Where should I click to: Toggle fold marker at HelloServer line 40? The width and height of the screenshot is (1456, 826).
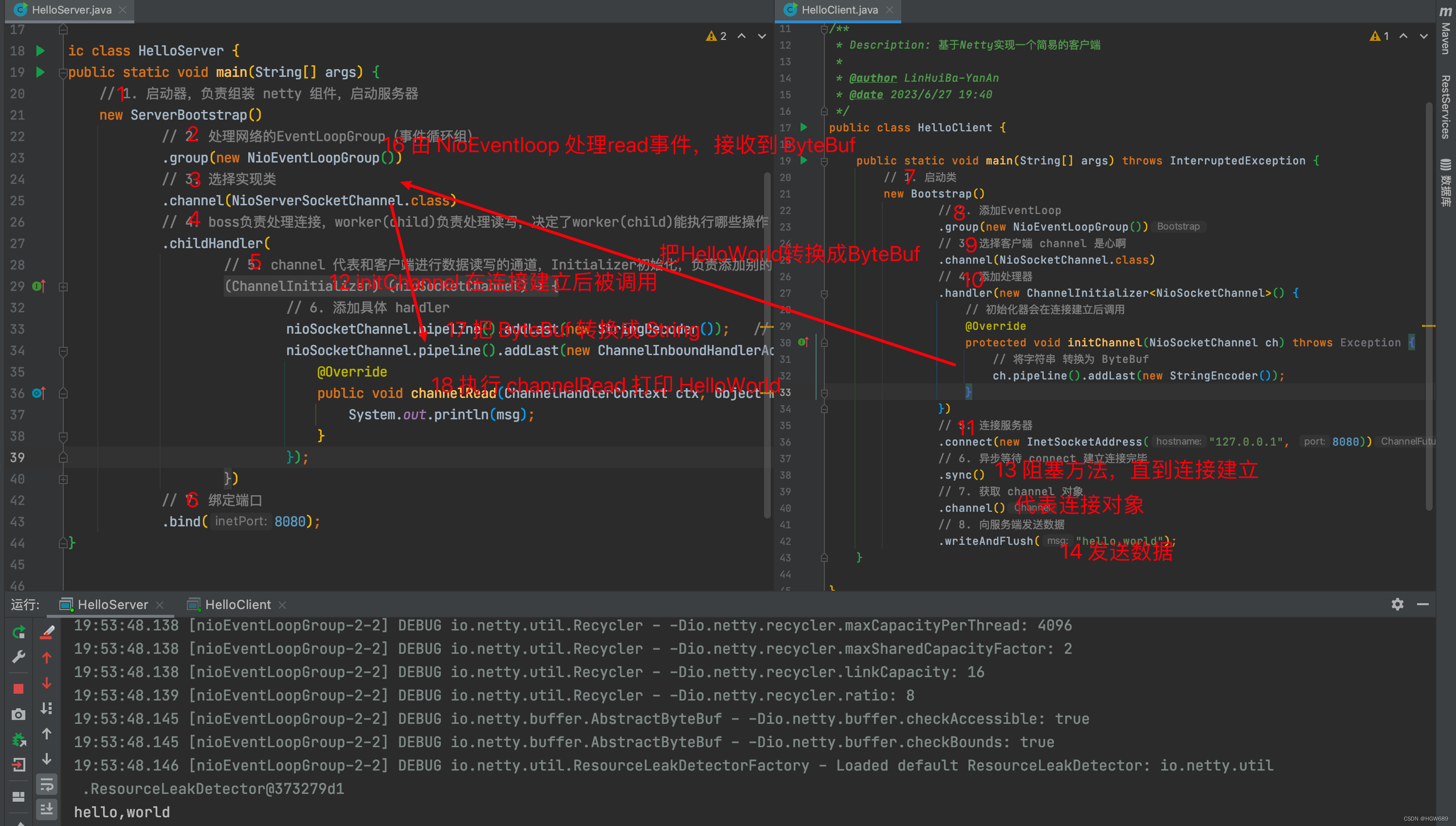click(64, 479)
